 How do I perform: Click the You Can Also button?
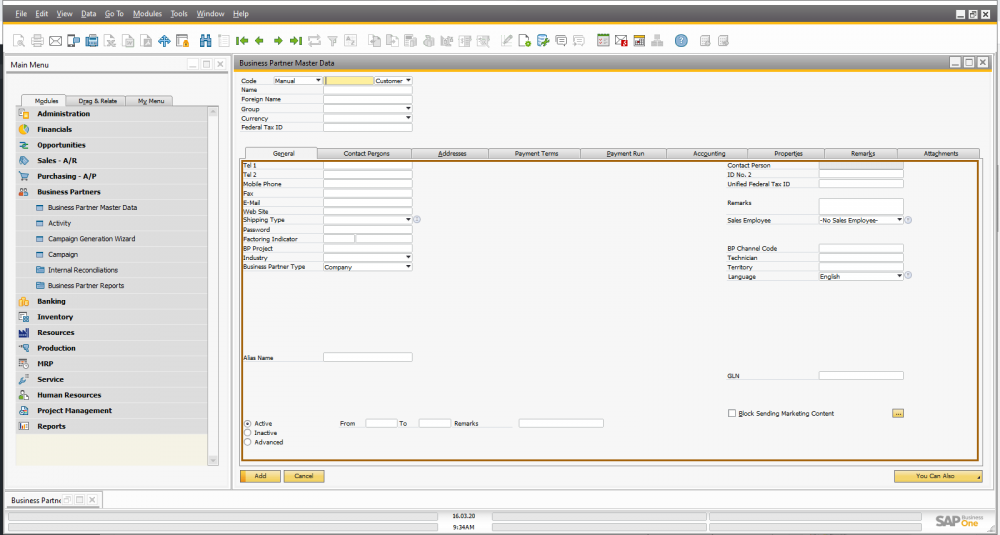click(938, 476)
